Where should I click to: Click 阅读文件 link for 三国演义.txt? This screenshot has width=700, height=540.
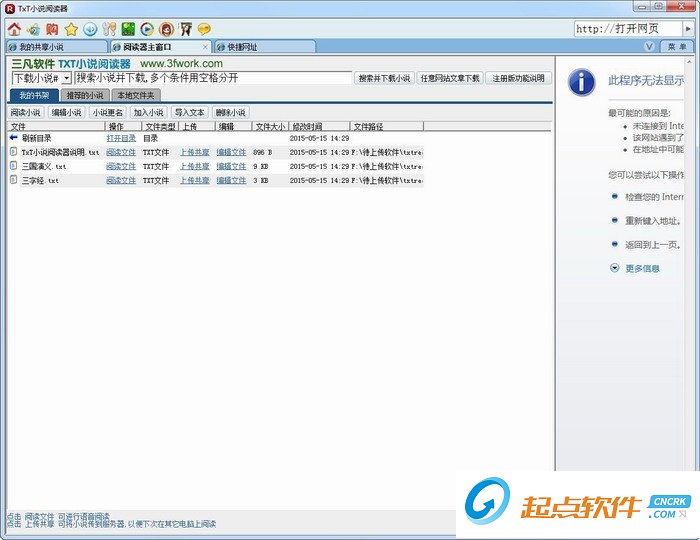tap(121, 166)
